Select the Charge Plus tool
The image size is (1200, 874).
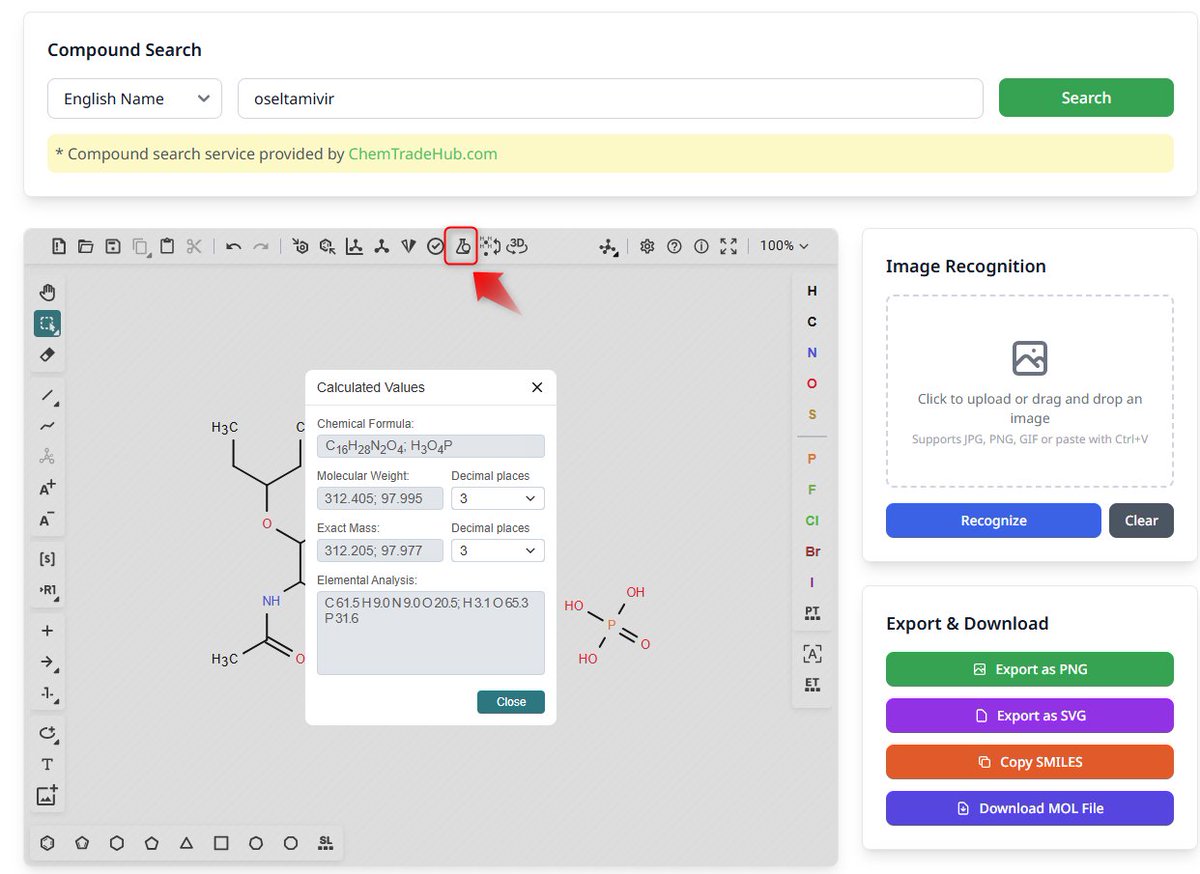pos(47,488)
